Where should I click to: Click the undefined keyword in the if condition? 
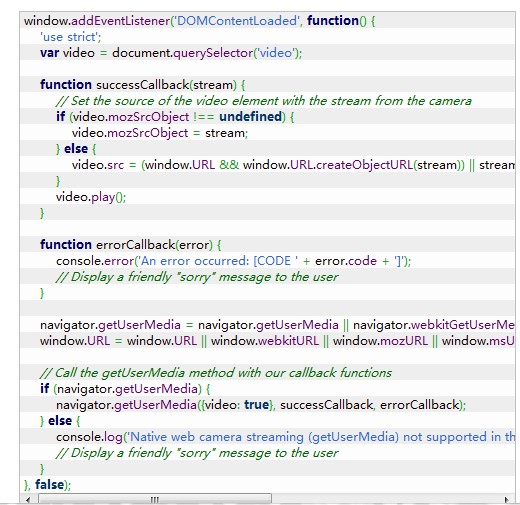(x=251, y=117)
